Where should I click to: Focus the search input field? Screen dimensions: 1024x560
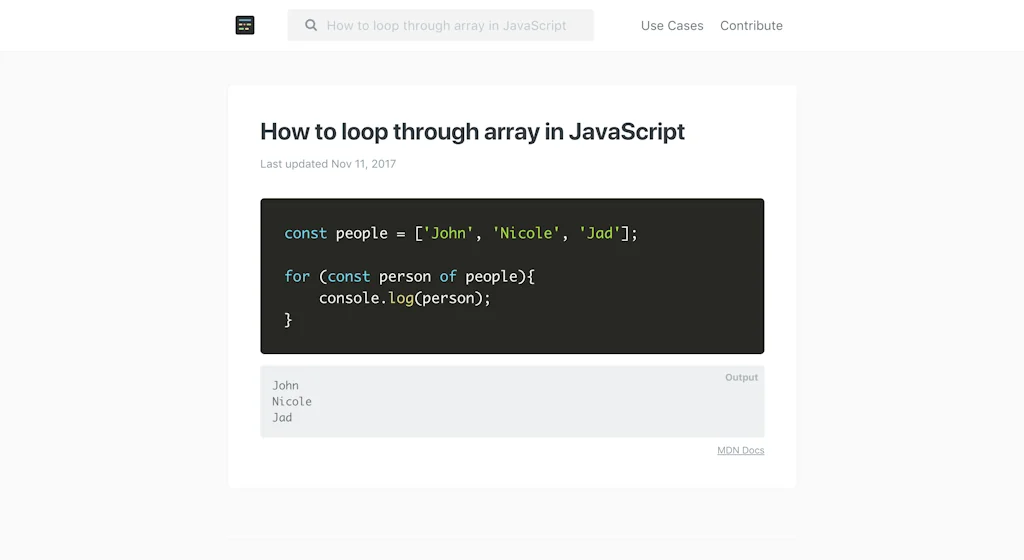coord(441,25)
